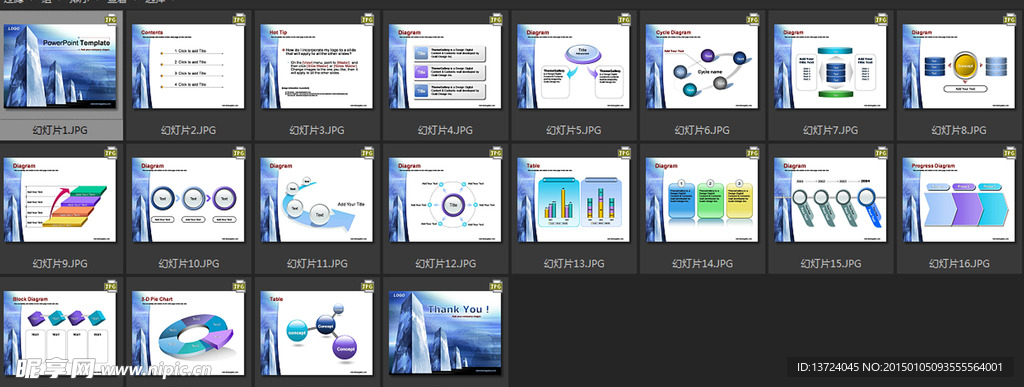This screenshot has width=1024, height=387.
Task: Click the JPG badge on Block Diagram slide
Action: tap(111, 286)
